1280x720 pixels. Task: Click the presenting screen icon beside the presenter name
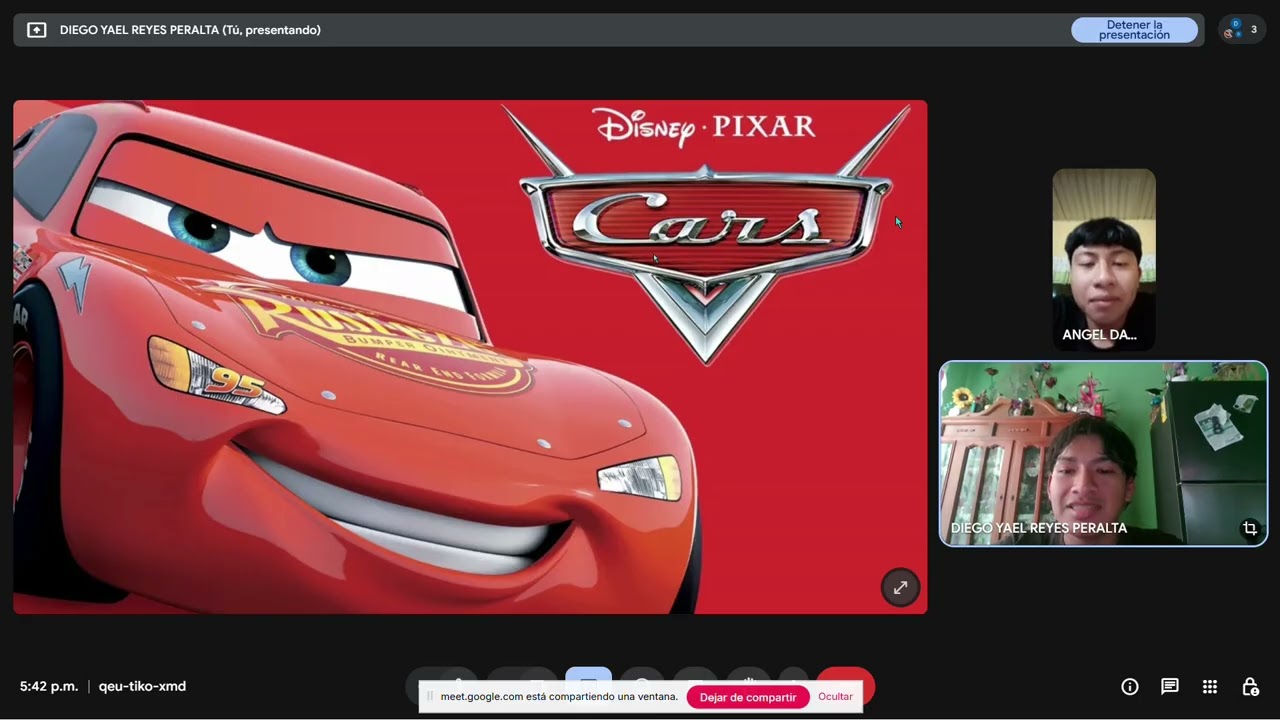(37, 30)
